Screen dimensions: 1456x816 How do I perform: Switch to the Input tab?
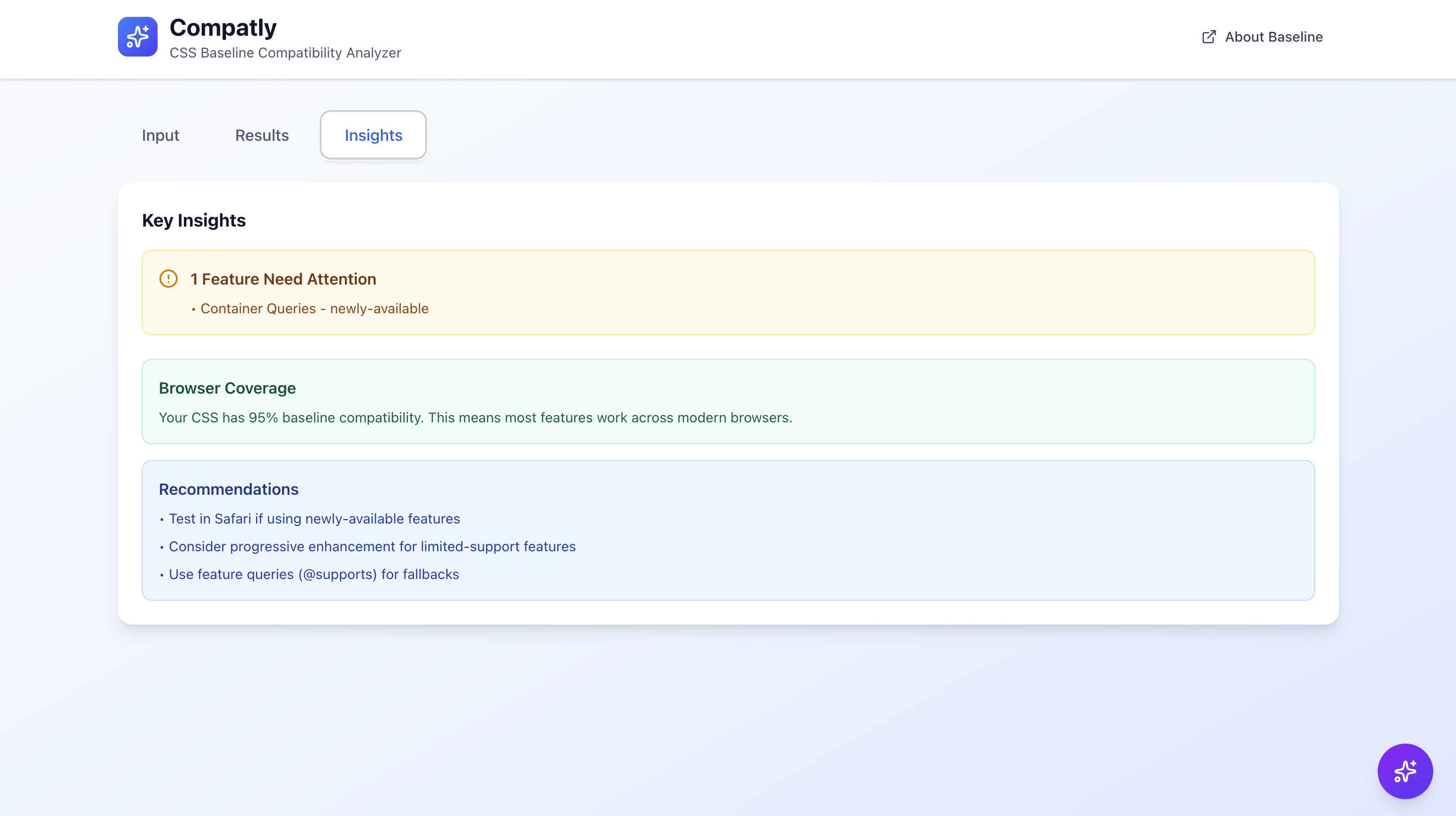coord(161,135)
